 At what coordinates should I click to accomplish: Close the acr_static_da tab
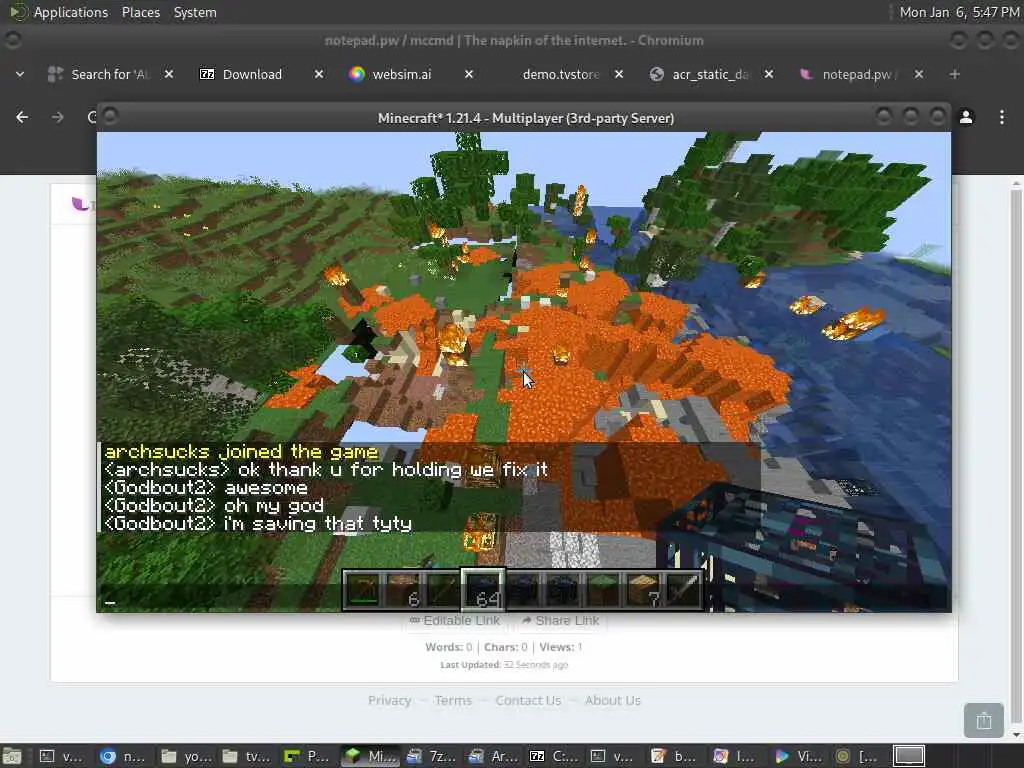click(x=769, y=74)
